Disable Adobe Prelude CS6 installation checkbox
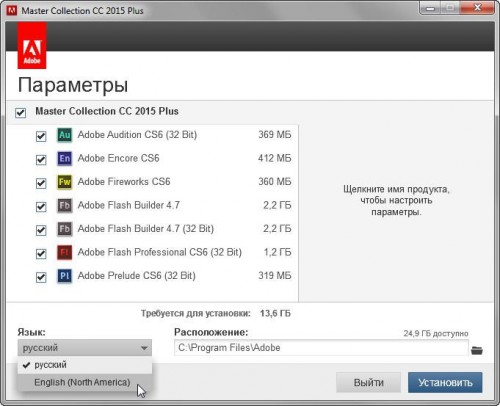500x406 pixels. tap(41, 277)
